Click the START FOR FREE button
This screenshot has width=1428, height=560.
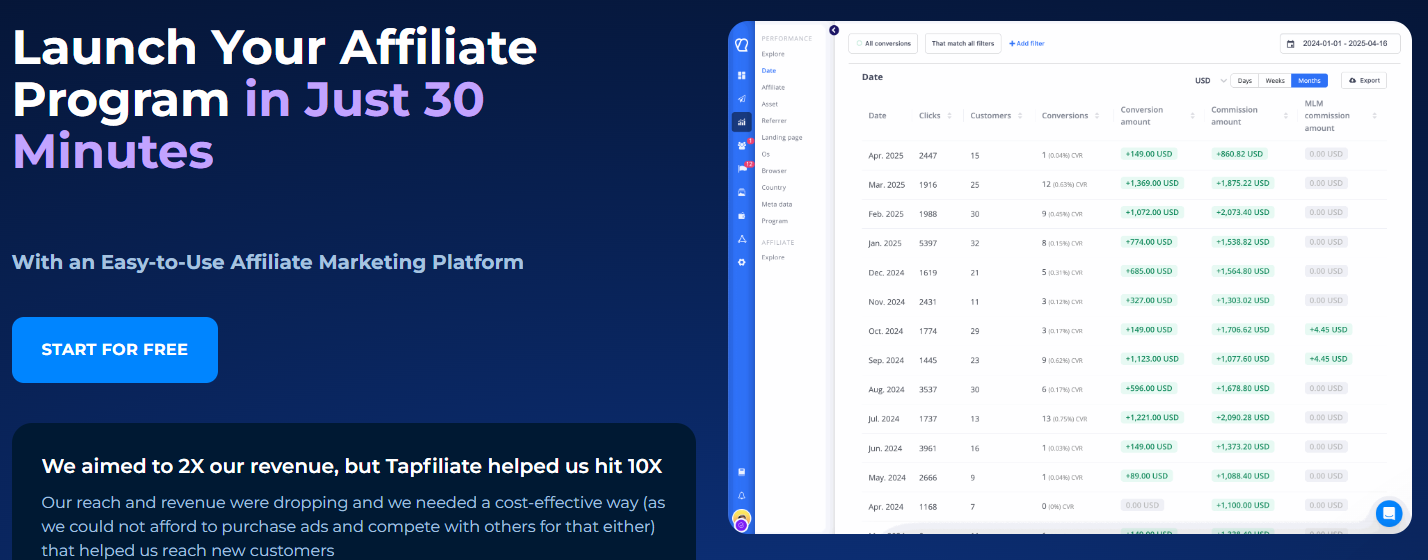click(x=115, y=350)
